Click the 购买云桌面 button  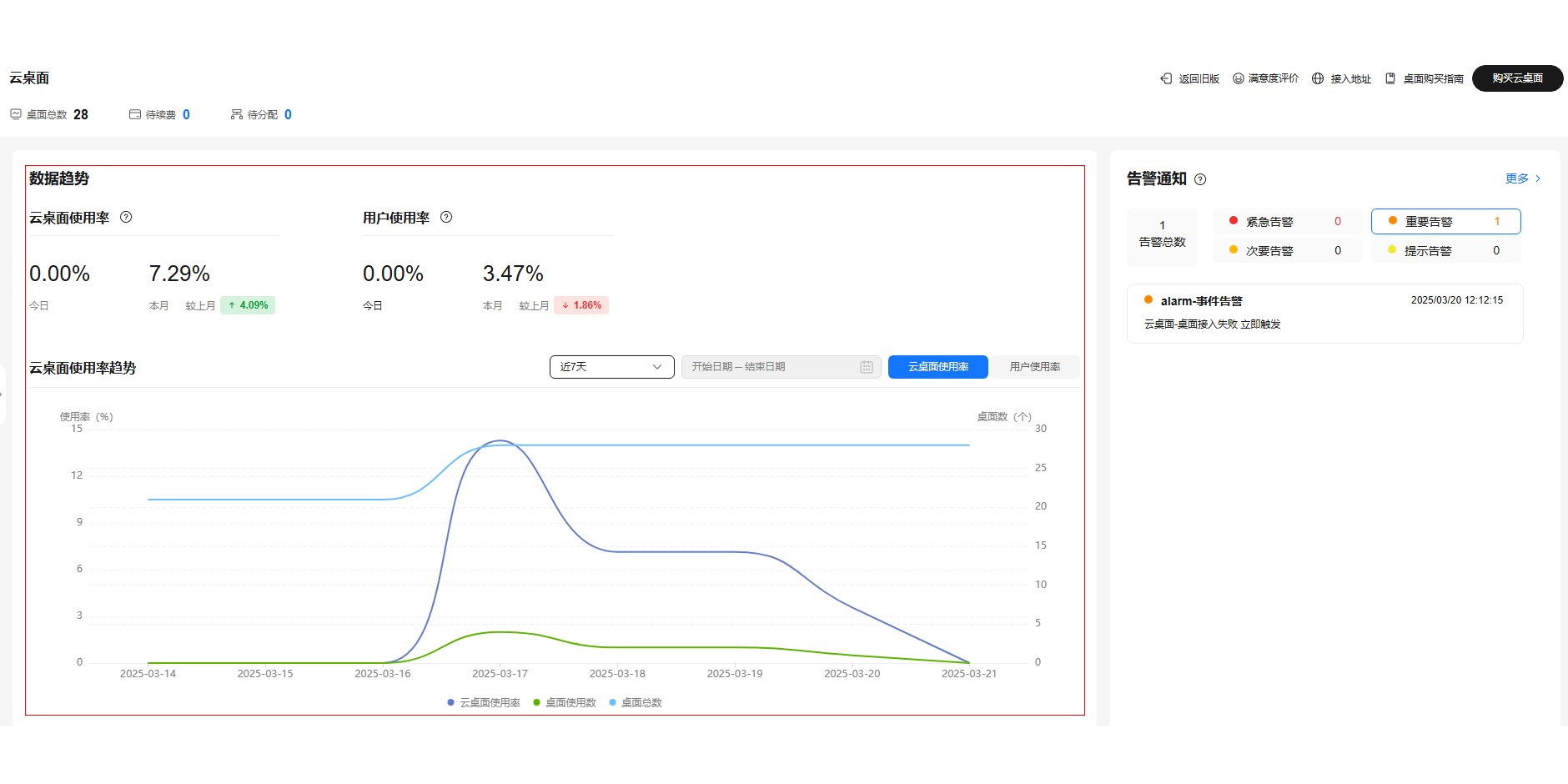[x=1517, y=78]
